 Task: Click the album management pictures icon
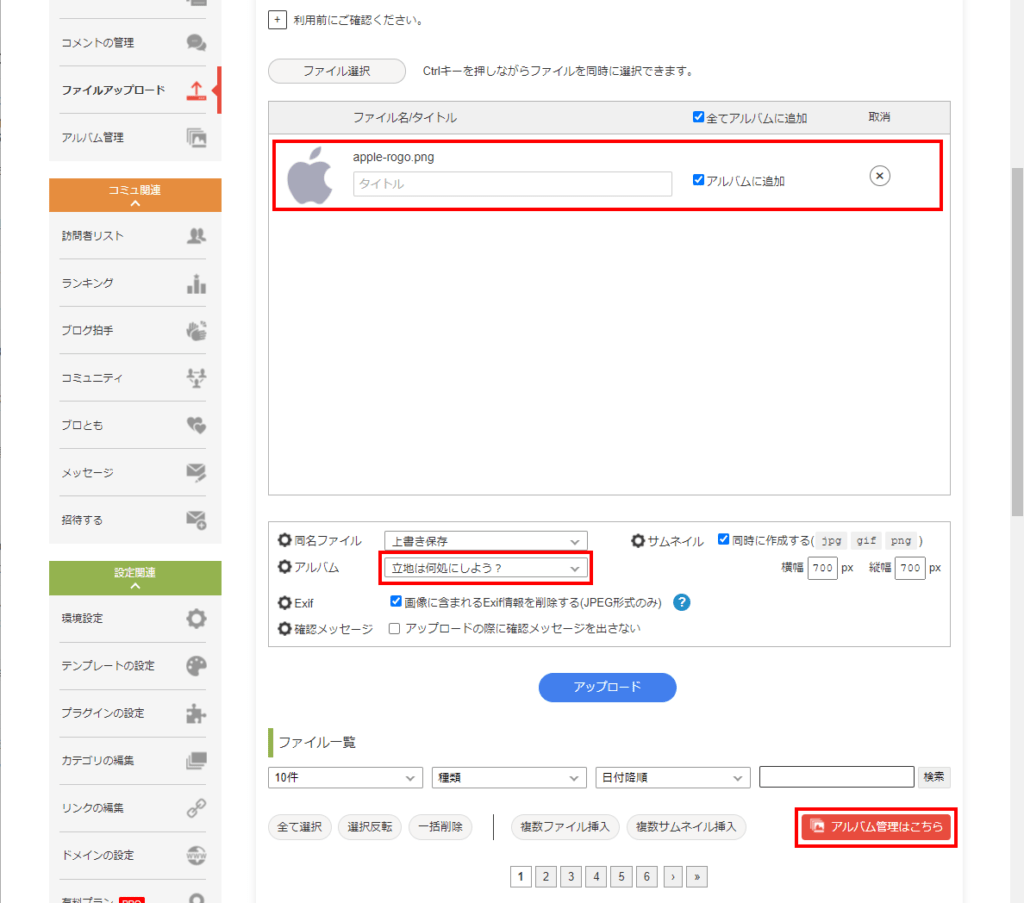pos(196,137)
